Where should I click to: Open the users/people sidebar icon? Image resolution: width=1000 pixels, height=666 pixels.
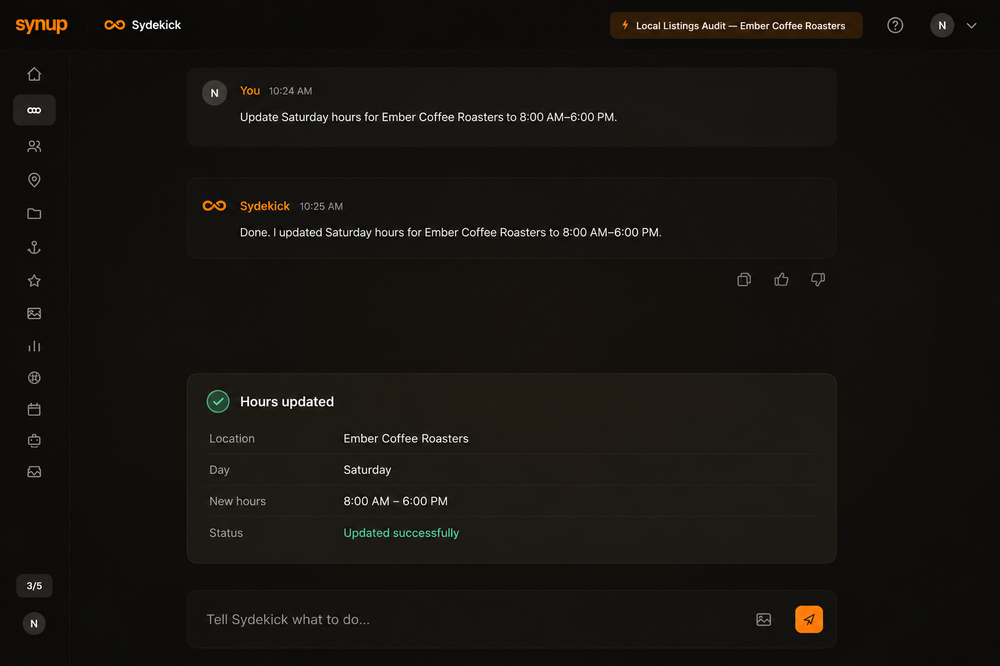point(34,146)
